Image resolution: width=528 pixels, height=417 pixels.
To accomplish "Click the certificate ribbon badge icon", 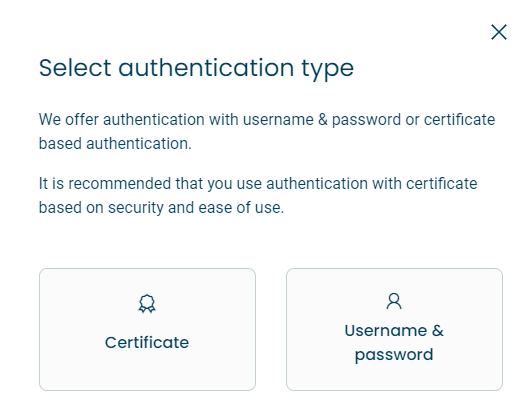I will pyautogui.click(x=147, y=304).
